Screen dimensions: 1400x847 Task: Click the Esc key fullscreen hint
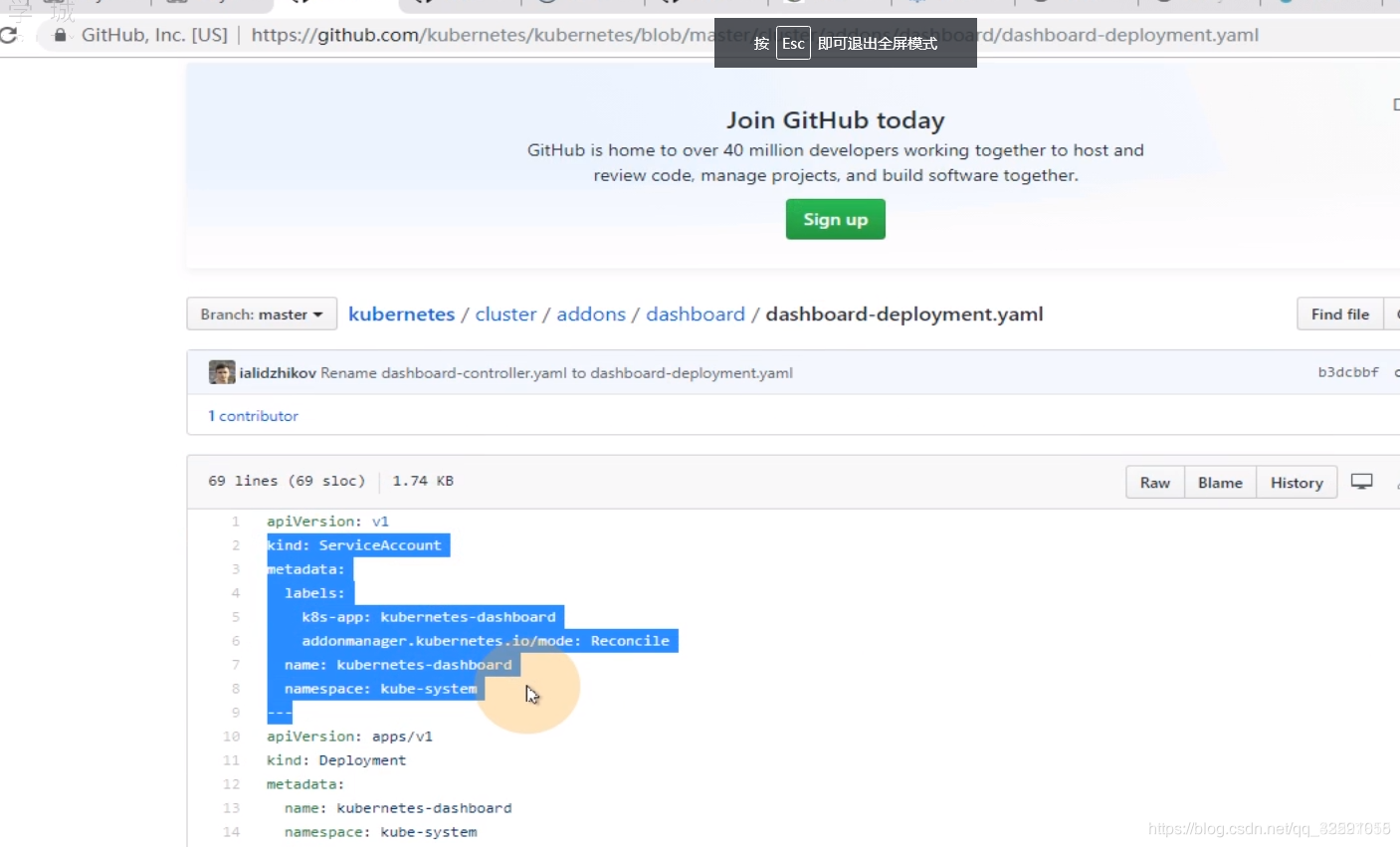[x=793, y=44]
